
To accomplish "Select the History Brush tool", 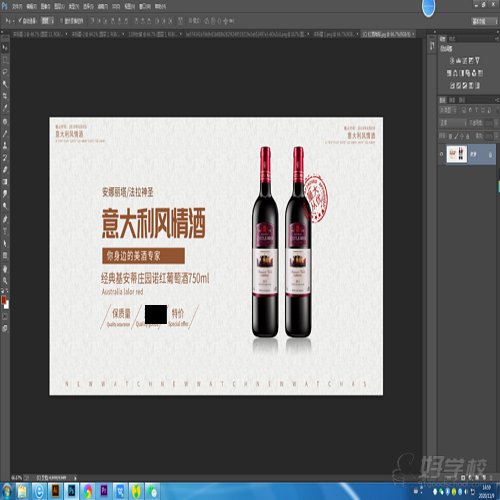I will 5,158.
